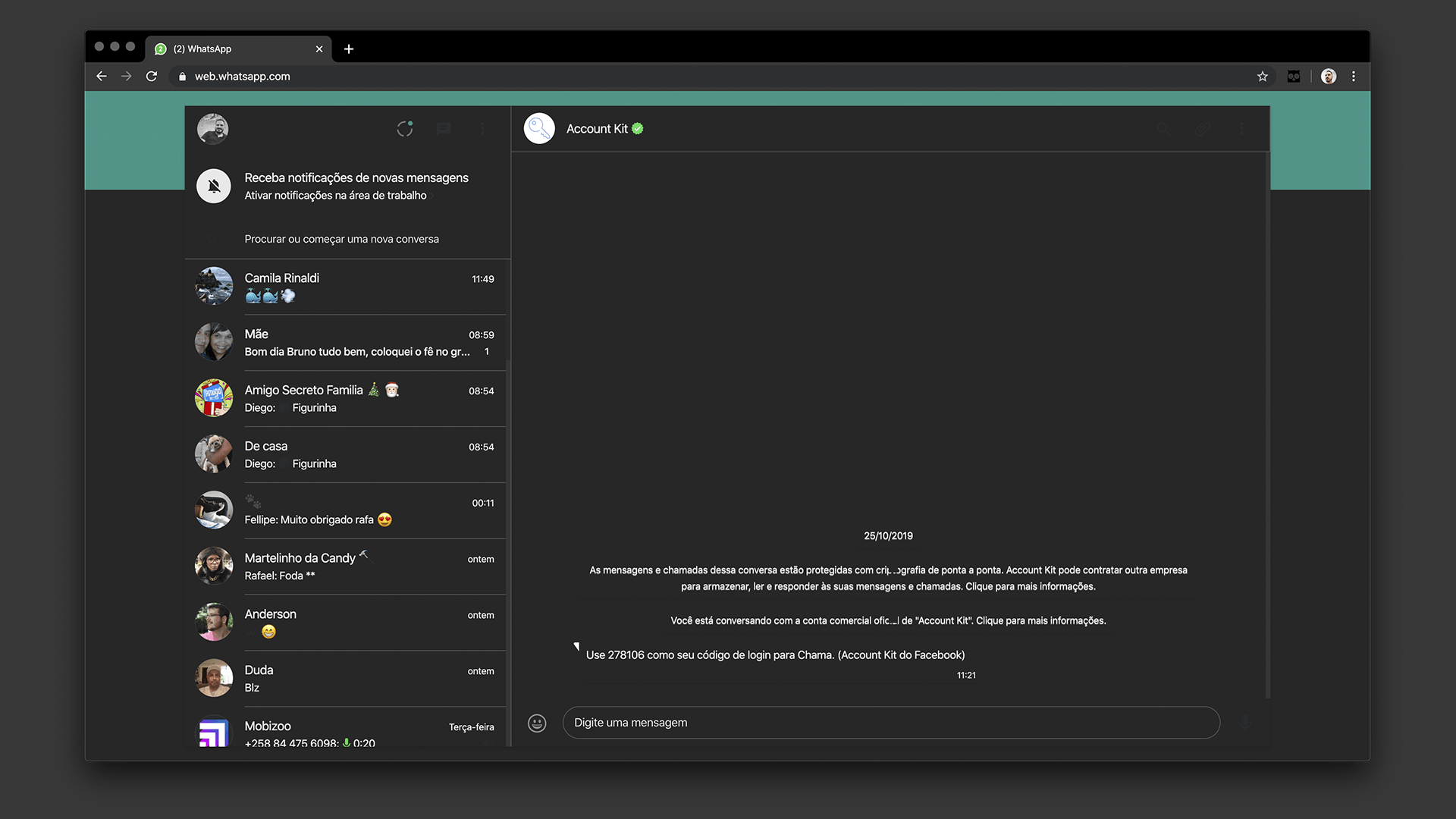Screen dimensions: 1456x819
Task: Open the De casa group chat
Action: click(347, 454)
